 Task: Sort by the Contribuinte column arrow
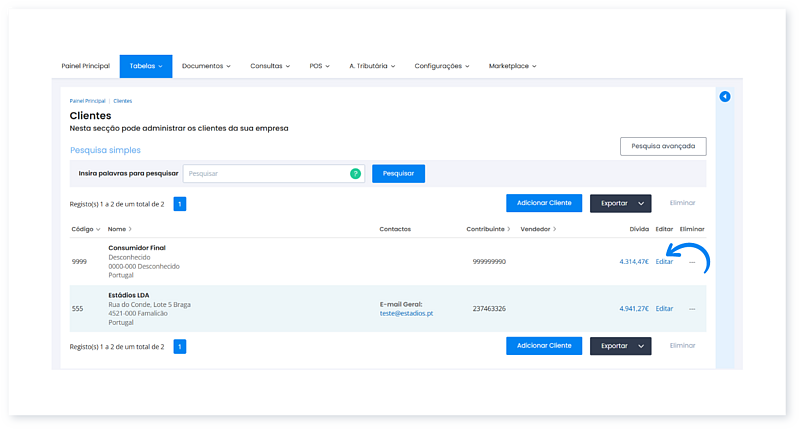509,229
